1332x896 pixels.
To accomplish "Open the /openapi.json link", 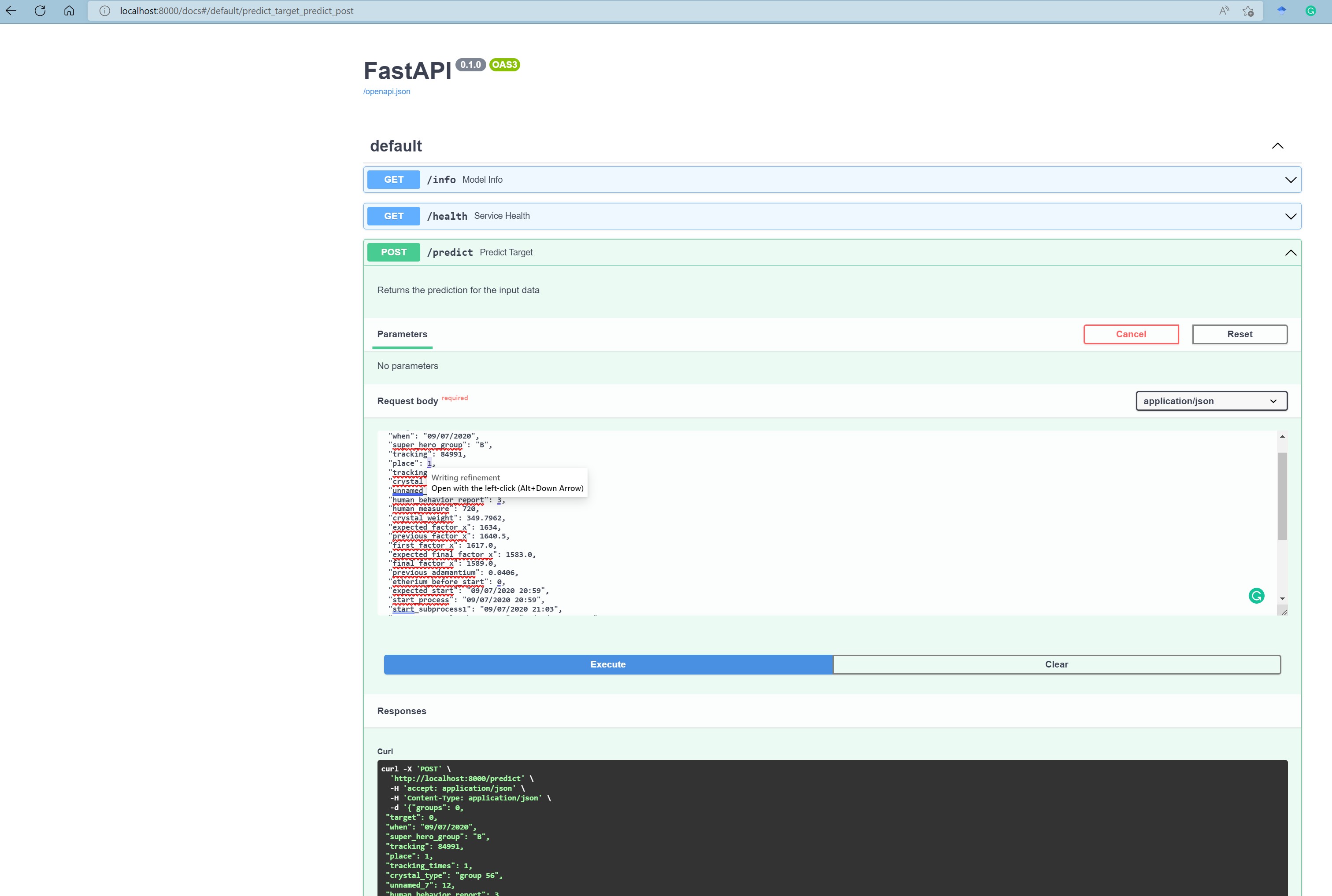I will point(387,92).
